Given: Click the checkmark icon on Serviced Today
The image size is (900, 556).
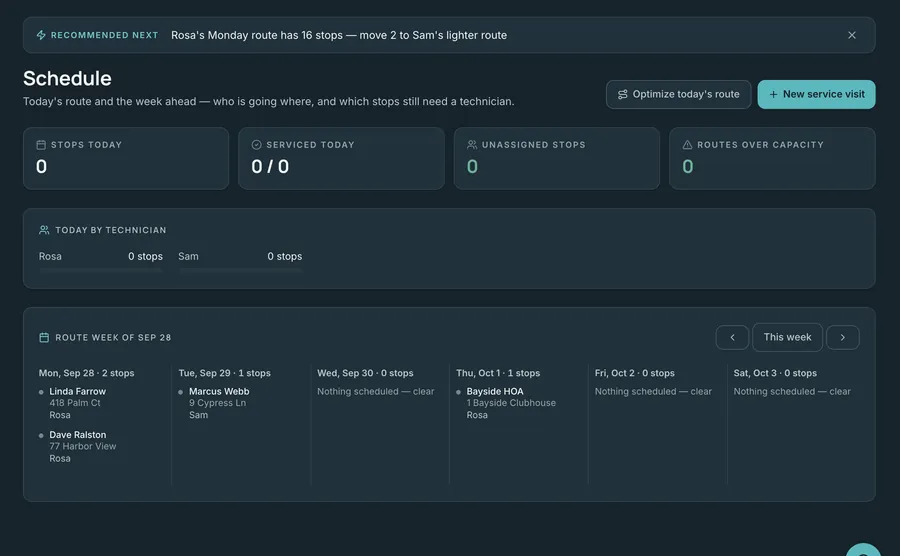Looking at the screenshot, I should coord(257,145).
